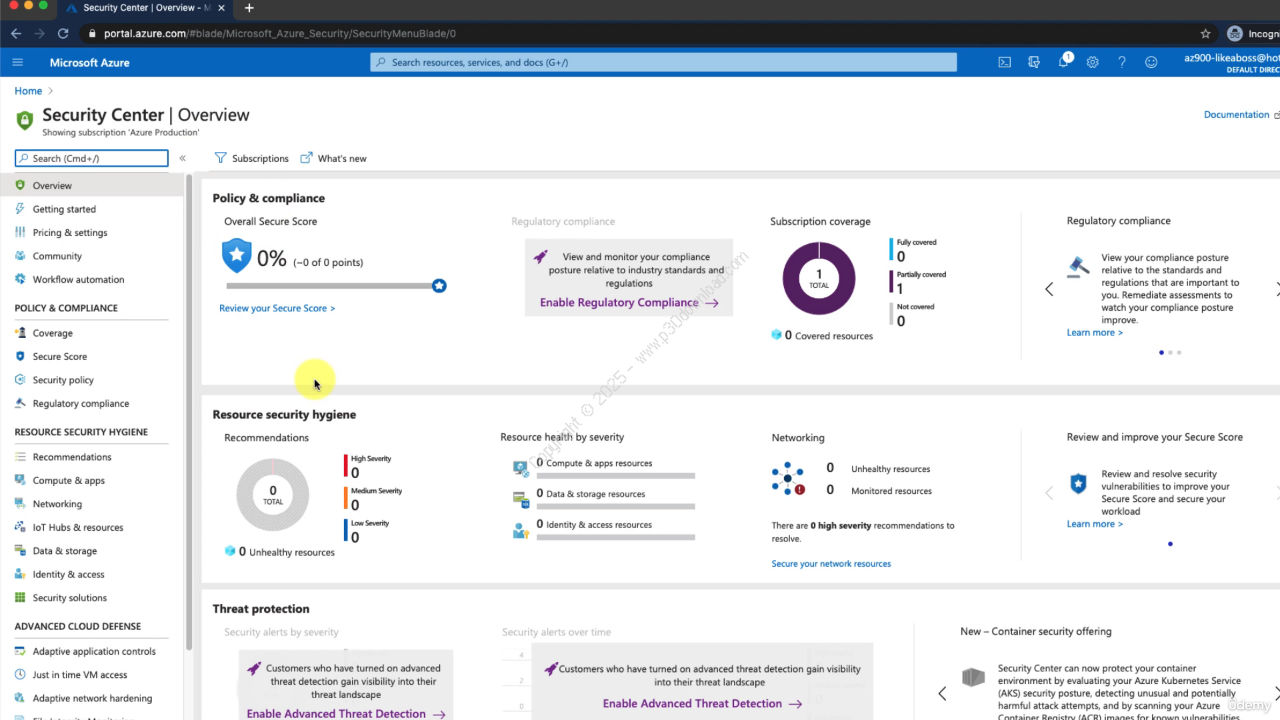Click the sidebar vertical scrollbar
1280x720 pixels.
pos(188,412)
